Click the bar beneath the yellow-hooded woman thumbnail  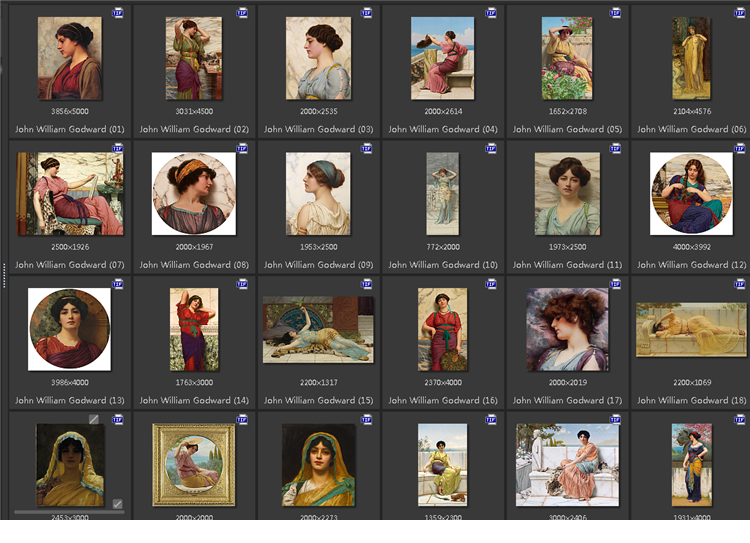click(69, 512)
